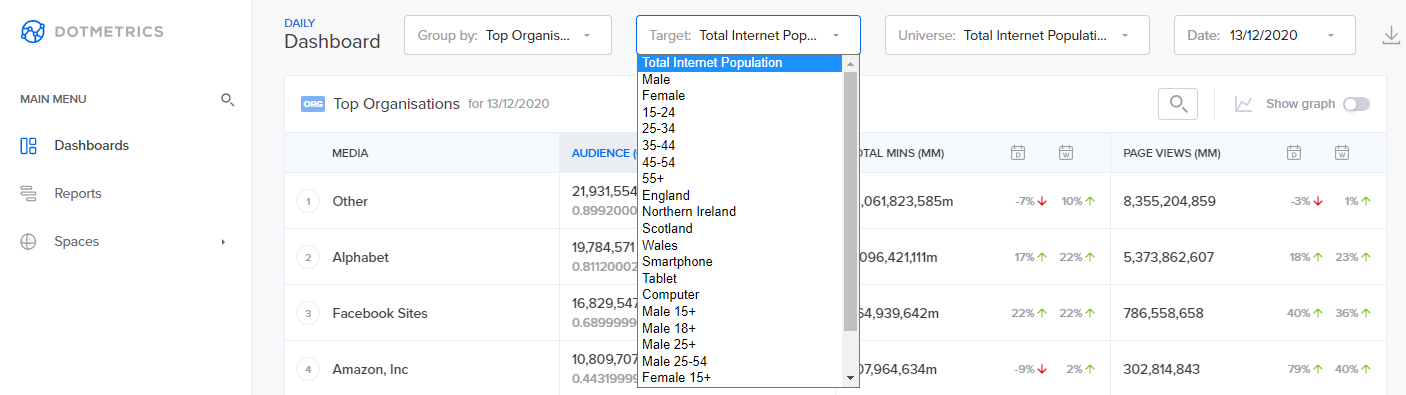Image resolution: width=1406 pixels, height=395 pixels.
Task: Click page views value 8,355,204,859
Action: (x=1169, y=201)
